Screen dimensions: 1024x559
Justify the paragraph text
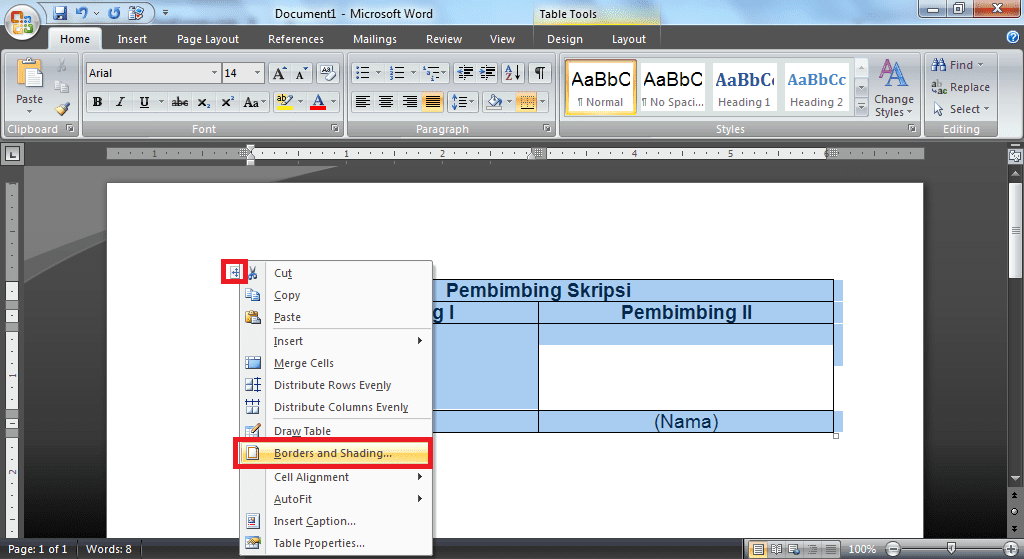pyautogui.click(x=432, y=102)
